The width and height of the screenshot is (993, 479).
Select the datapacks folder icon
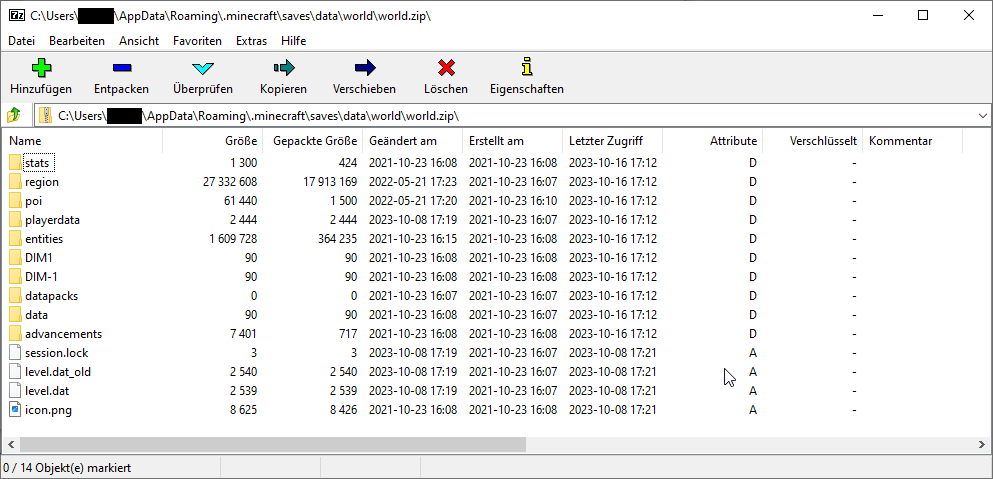pos(15,296)
